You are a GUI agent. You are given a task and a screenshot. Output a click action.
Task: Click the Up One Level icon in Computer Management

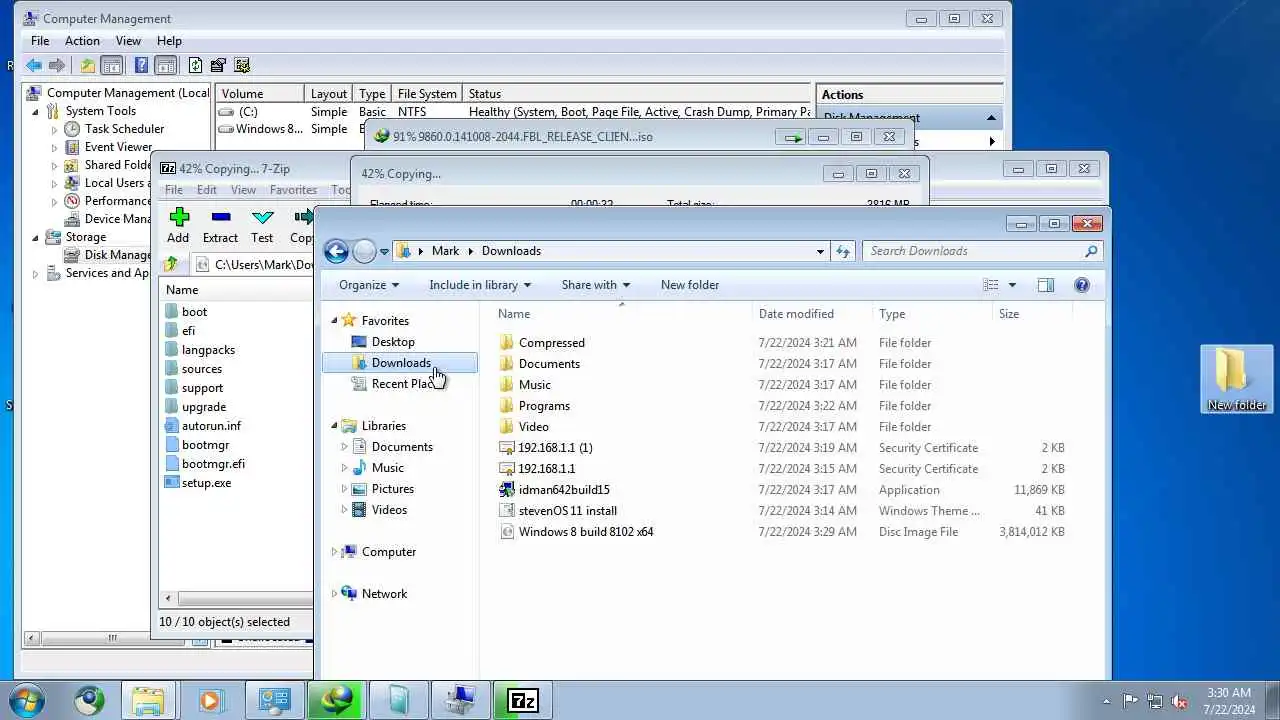88,65
